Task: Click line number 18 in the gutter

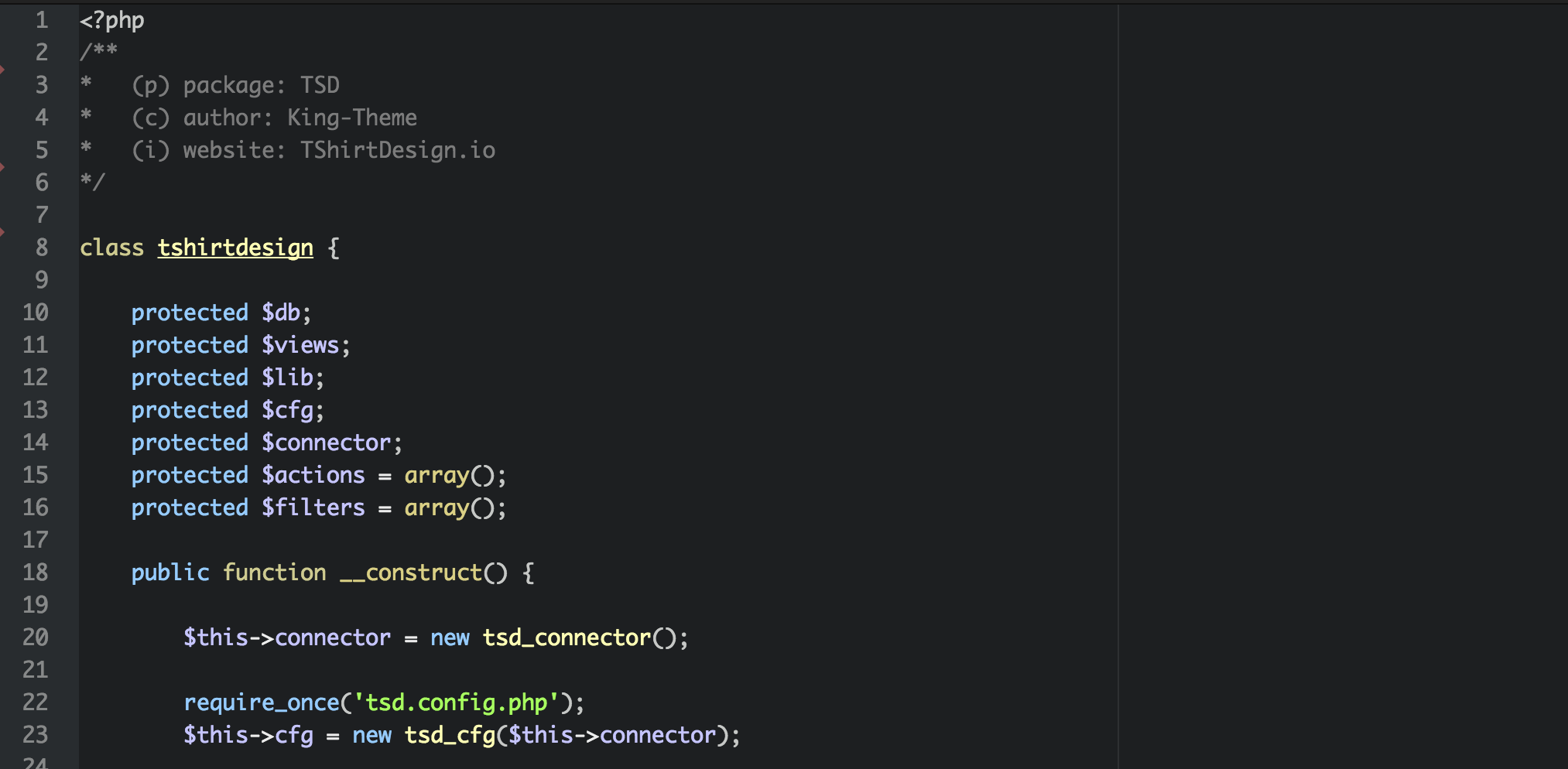Action: 36,572
